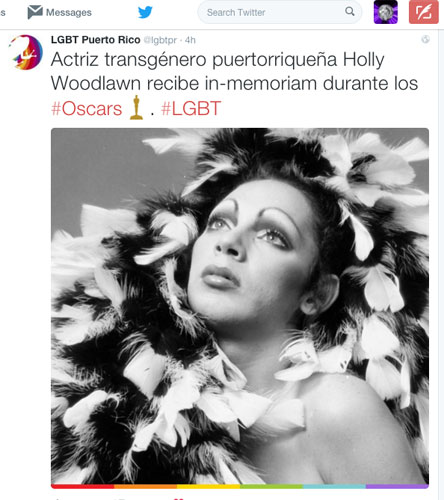Open the #LGBT hashtag
Screen dimensions: 444x500
(191, 109)
